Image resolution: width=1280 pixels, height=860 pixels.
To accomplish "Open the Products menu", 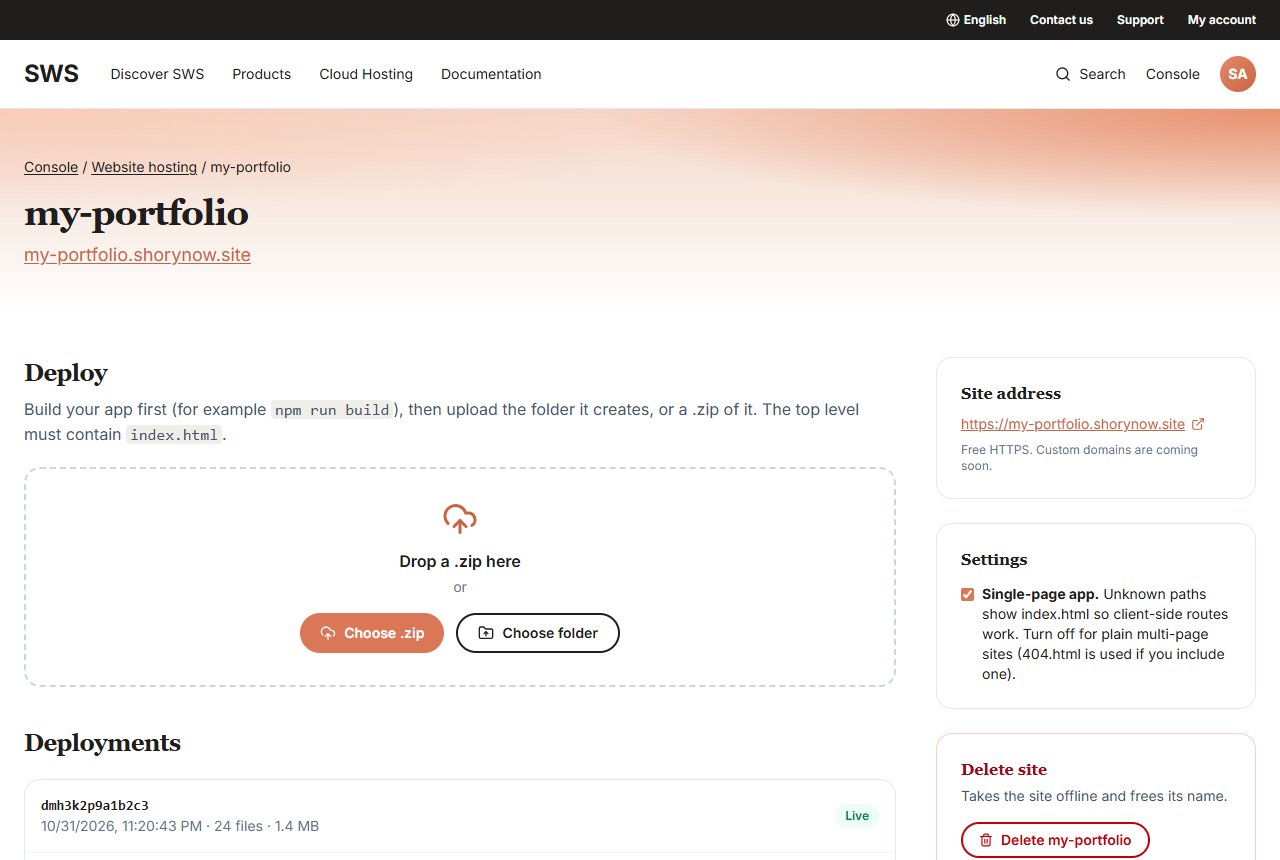I will pyautogui.click(x=262, y=74).
